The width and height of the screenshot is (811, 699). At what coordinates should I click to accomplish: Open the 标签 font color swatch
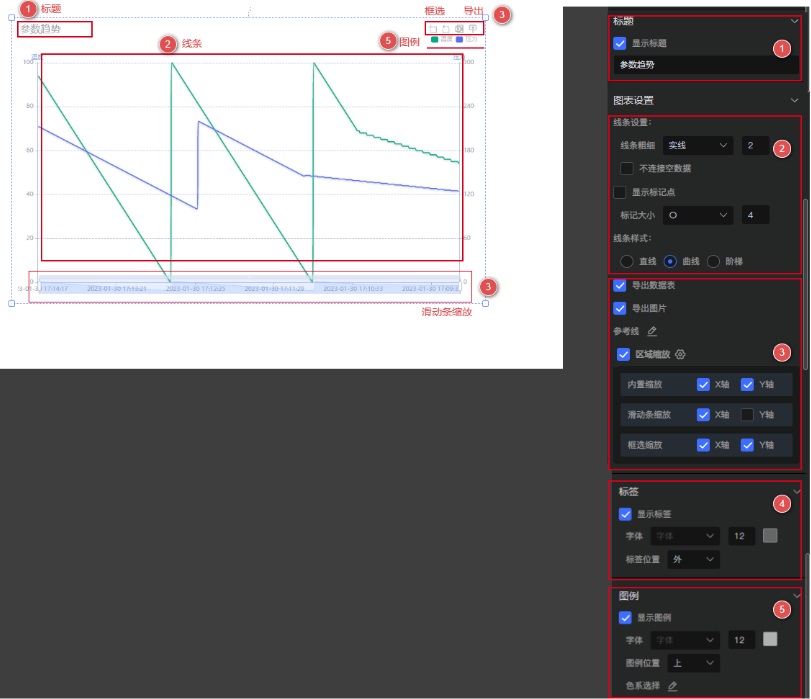(x=770, y=536)
